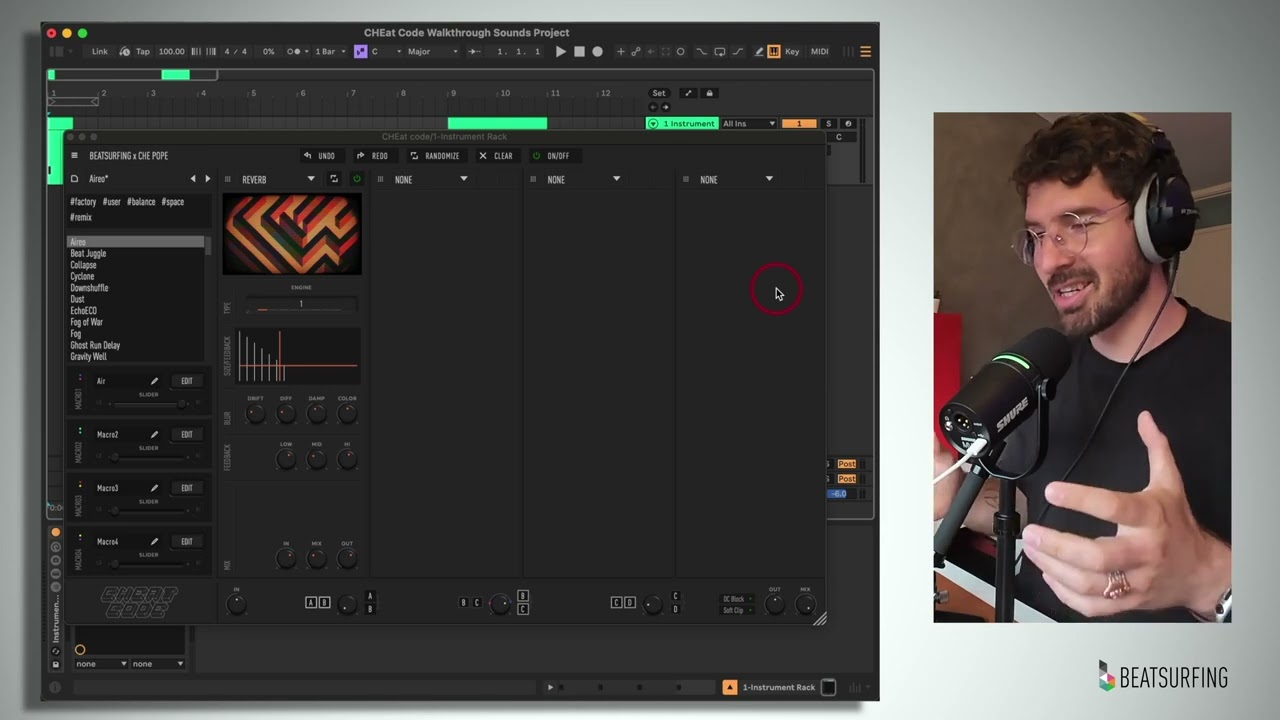Filter presets by #remix tag
This screenshot has width=1280, height=720.
pyautogui.click(x=81, y=217)
